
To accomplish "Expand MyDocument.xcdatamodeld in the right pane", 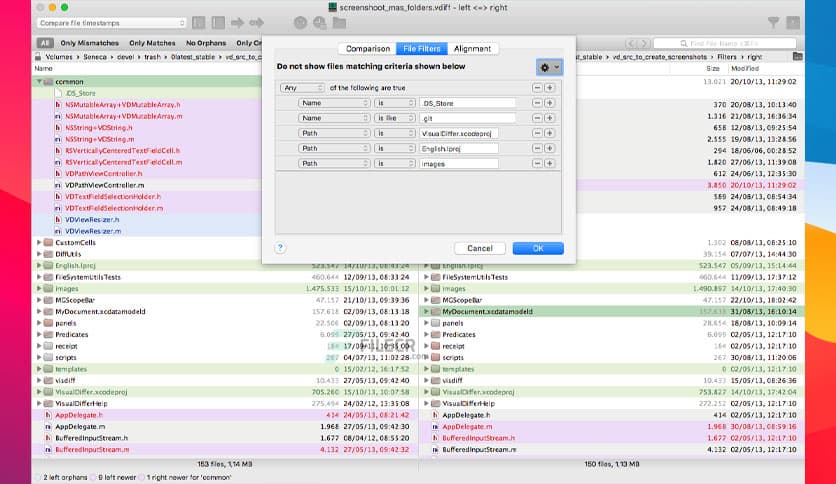I will point(426,311).
